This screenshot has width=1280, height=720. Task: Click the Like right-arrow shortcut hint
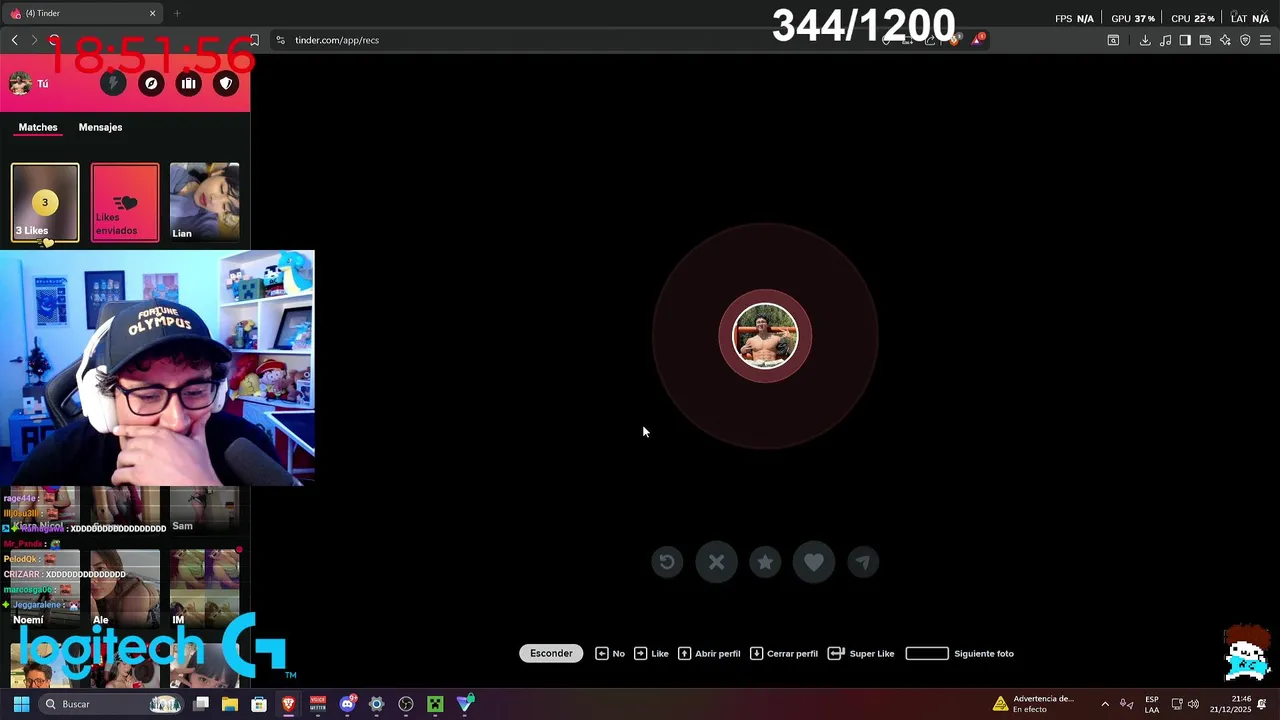click(x=651, y=653)
